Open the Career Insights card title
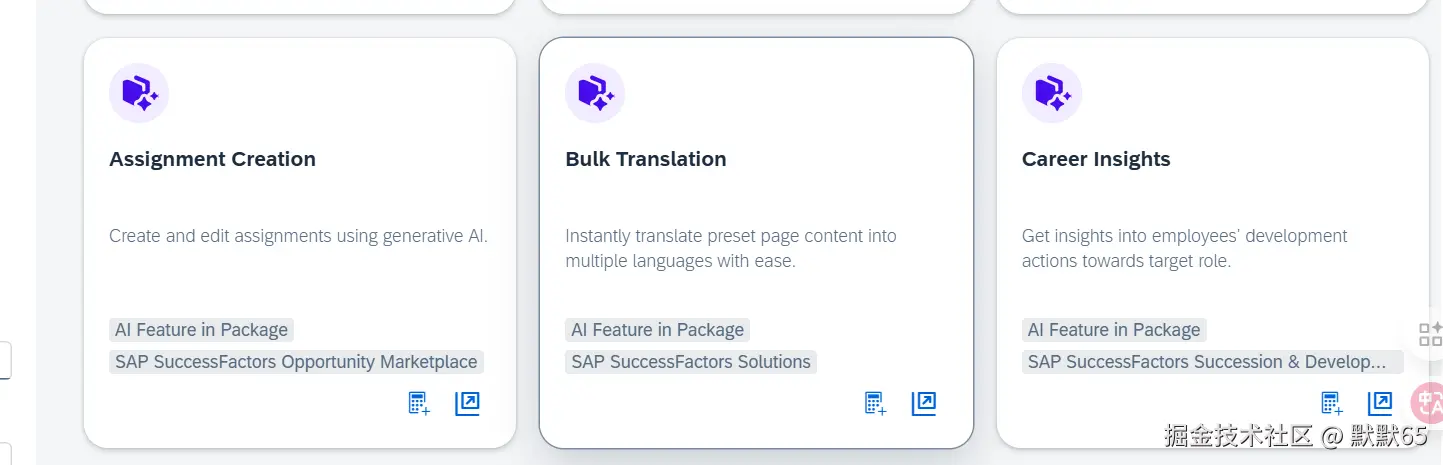This screenshot has height=465, width=1443. (1096, 159)
